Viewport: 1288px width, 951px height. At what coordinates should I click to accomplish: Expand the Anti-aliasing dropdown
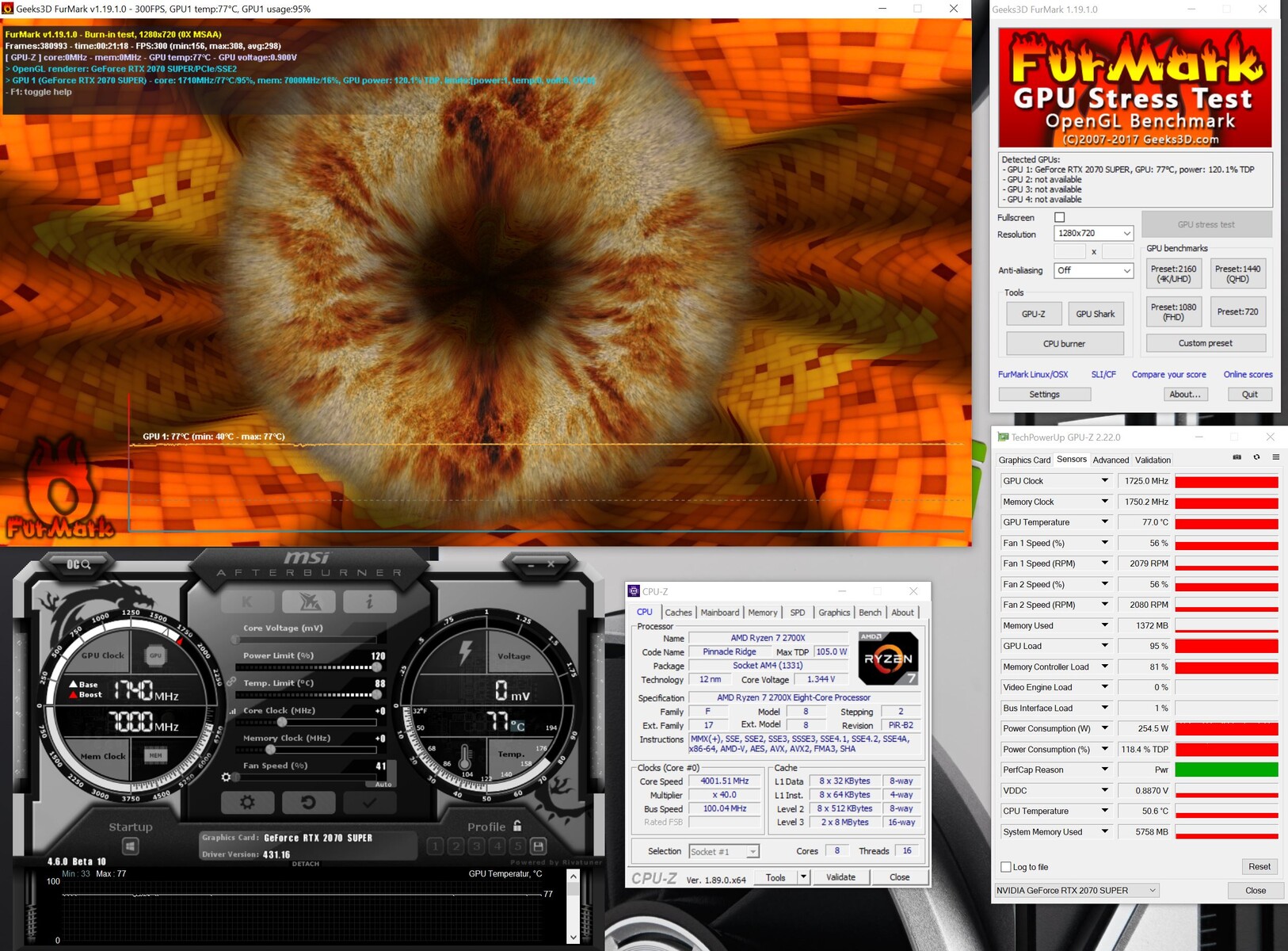click(1093, 270)
